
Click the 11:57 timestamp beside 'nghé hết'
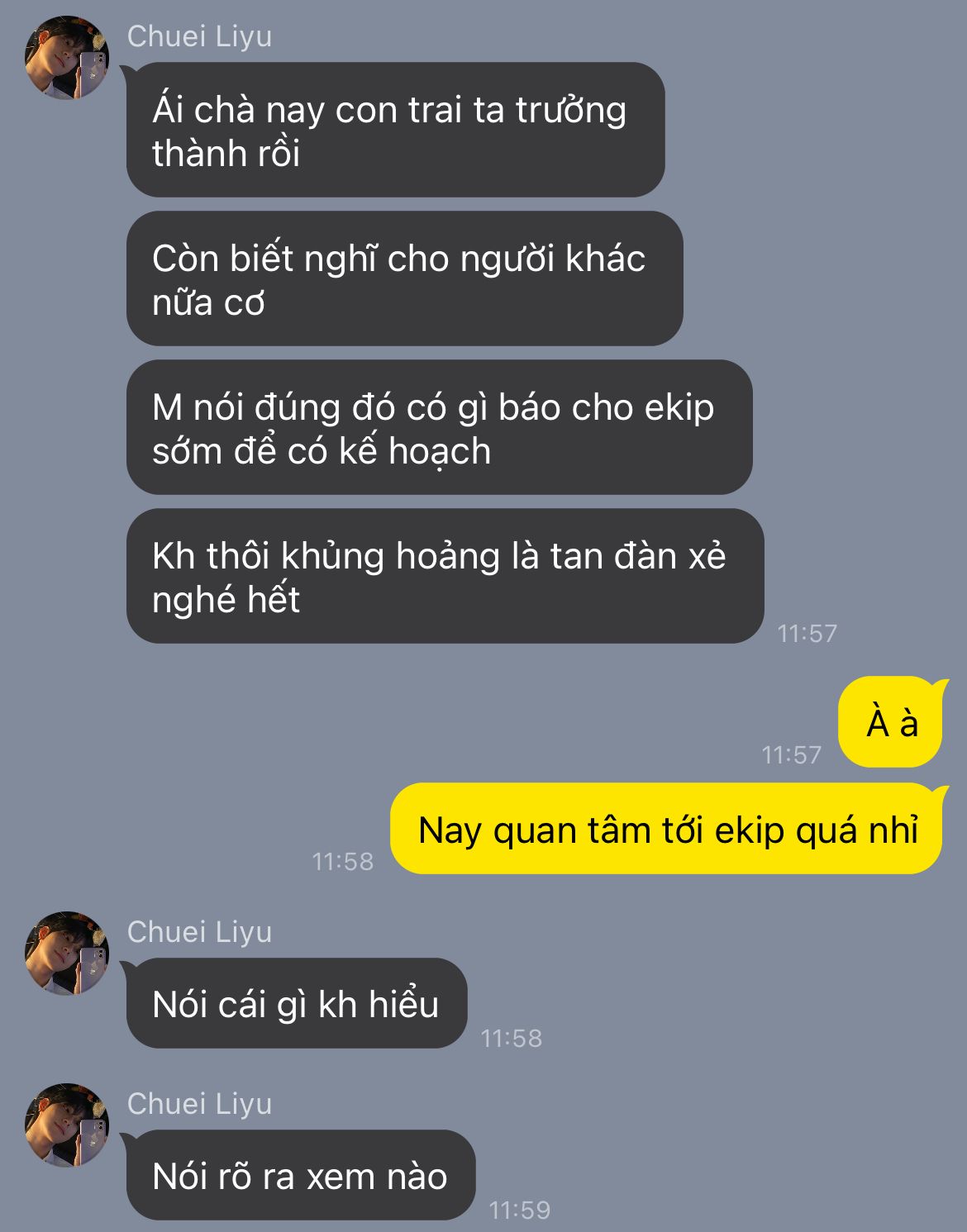tap(807, 633)
